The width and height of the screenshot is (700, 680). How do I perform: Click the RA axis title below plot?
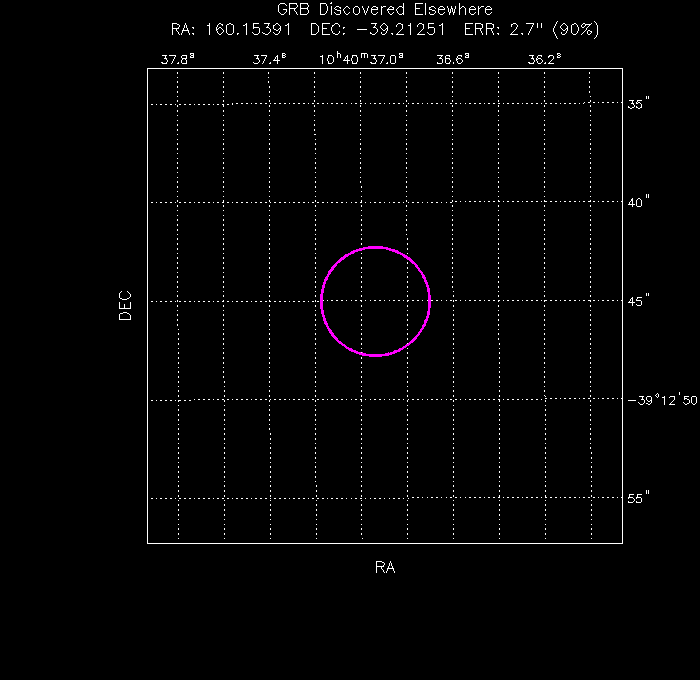coord(385,567)
